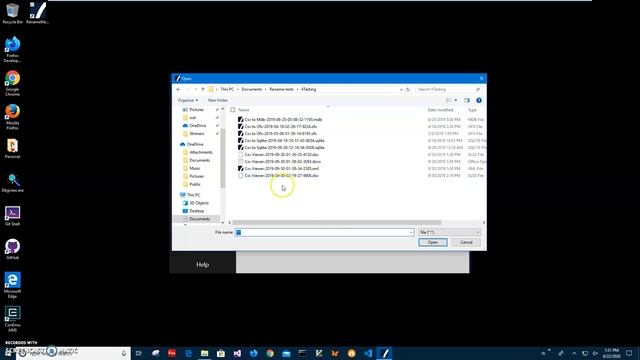Select the Personal desktop icon
This screenshot has height=360, width=640.
[12, 149]
